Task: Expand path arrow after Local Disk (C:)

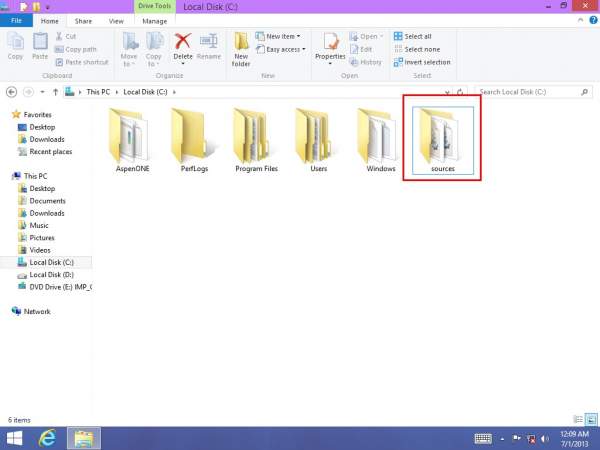Action: [x=174, y=92]
